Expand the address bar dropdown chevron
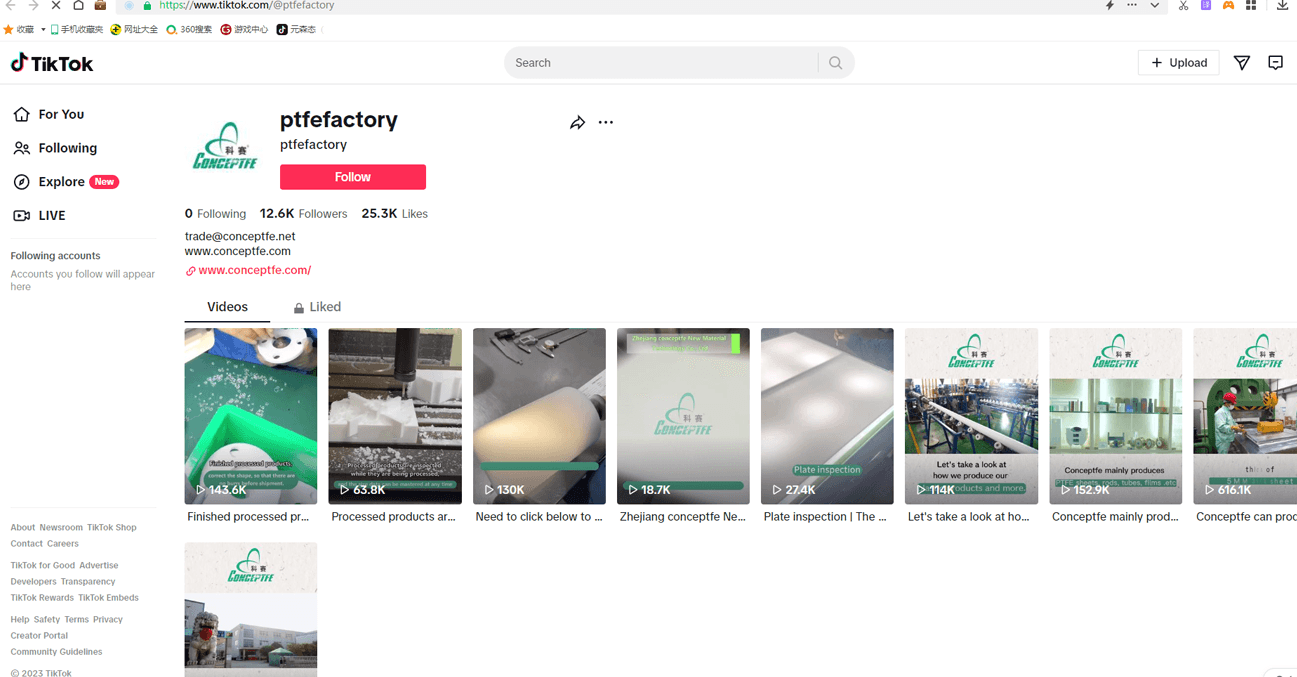Image resolution: width=1297 pixels, height=677 pixels. coord(1155,5)
